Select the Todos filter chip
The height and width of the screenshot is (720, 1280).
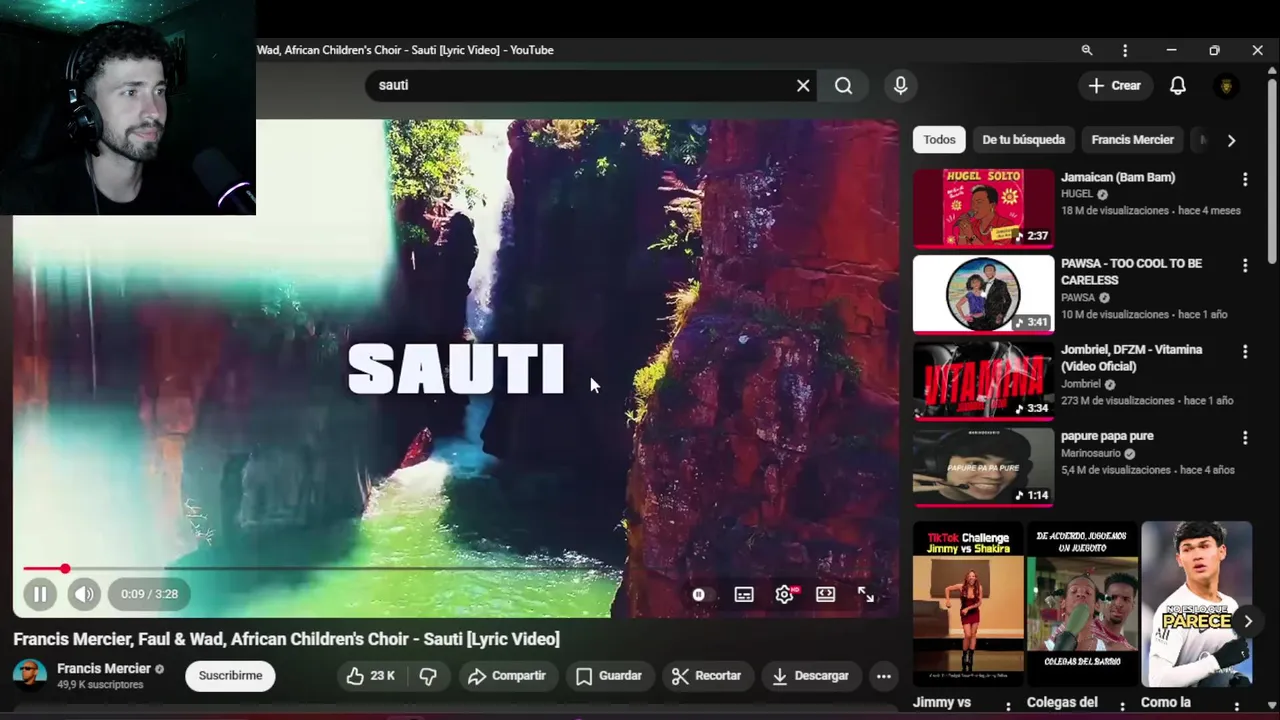point(939,140)
